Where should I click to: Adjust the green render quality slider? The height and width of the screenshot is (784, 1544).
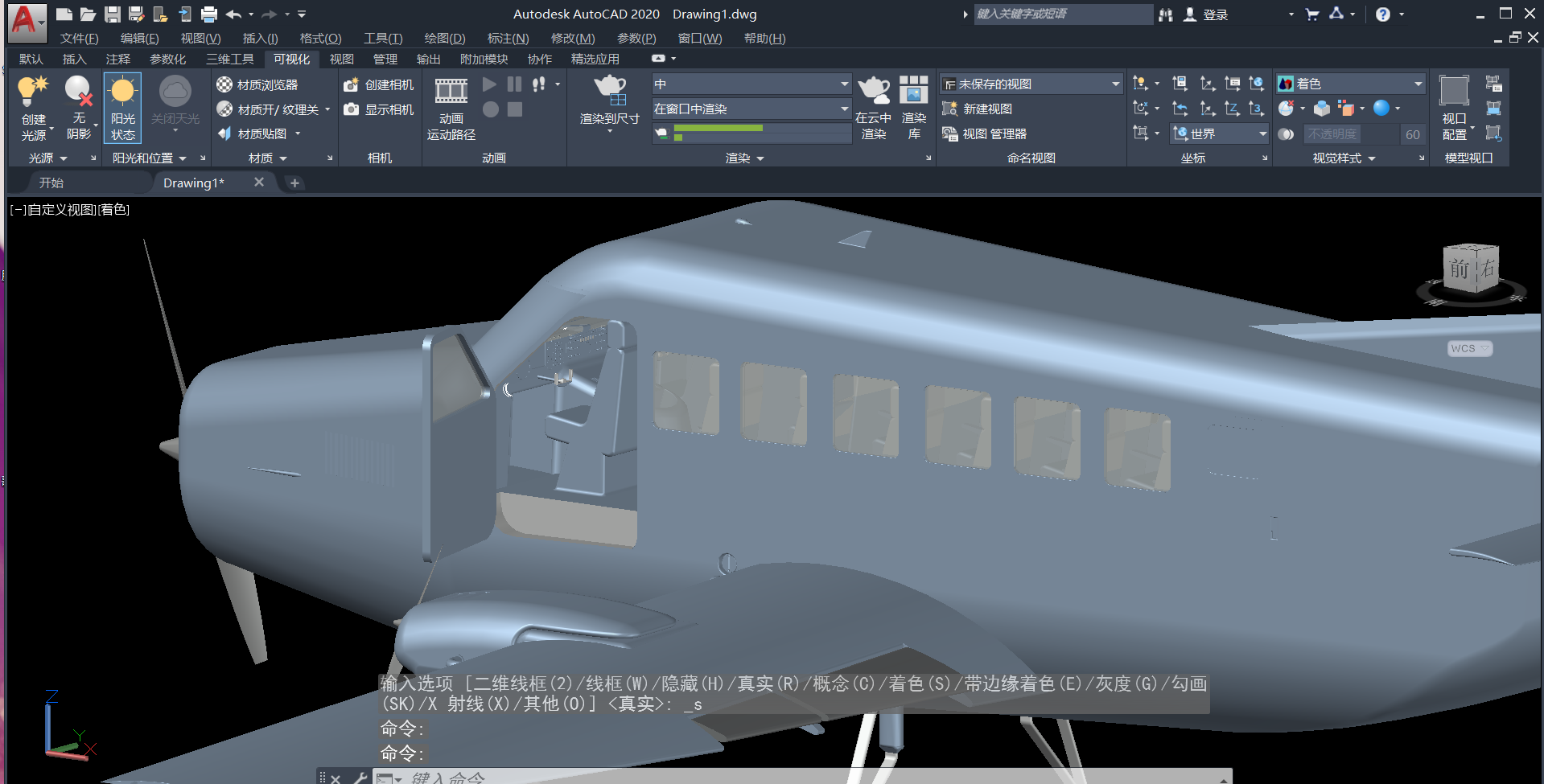pyautogui.click(x=718, y=128)
